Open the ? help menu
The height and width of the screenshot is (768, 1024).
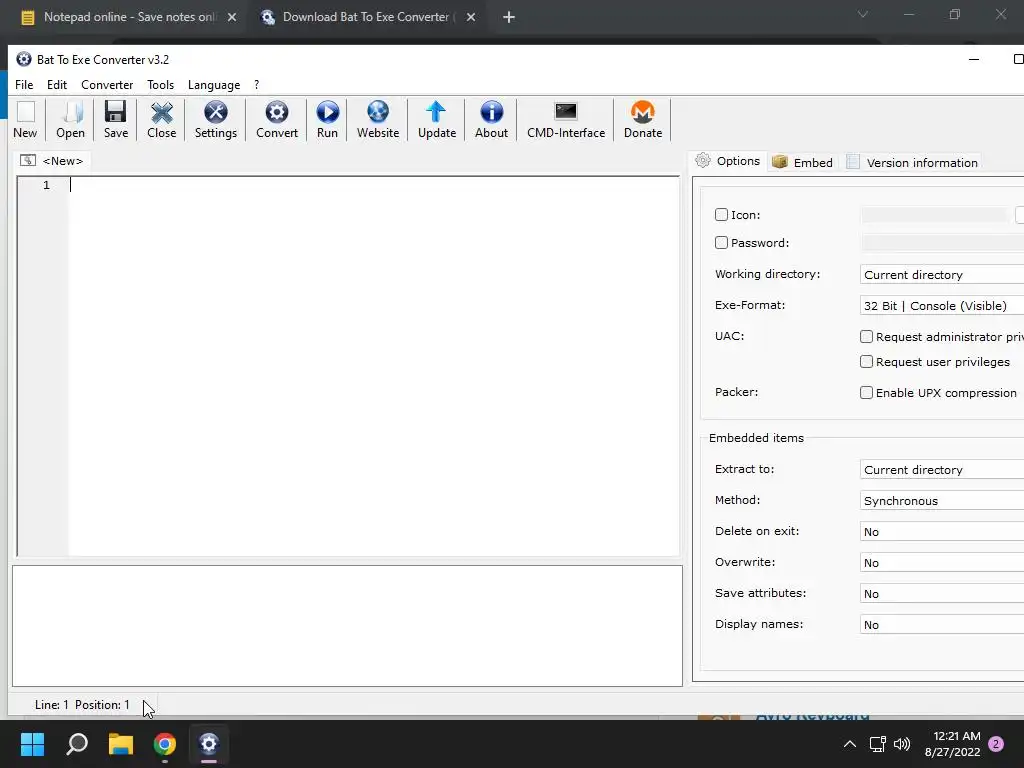257,85
